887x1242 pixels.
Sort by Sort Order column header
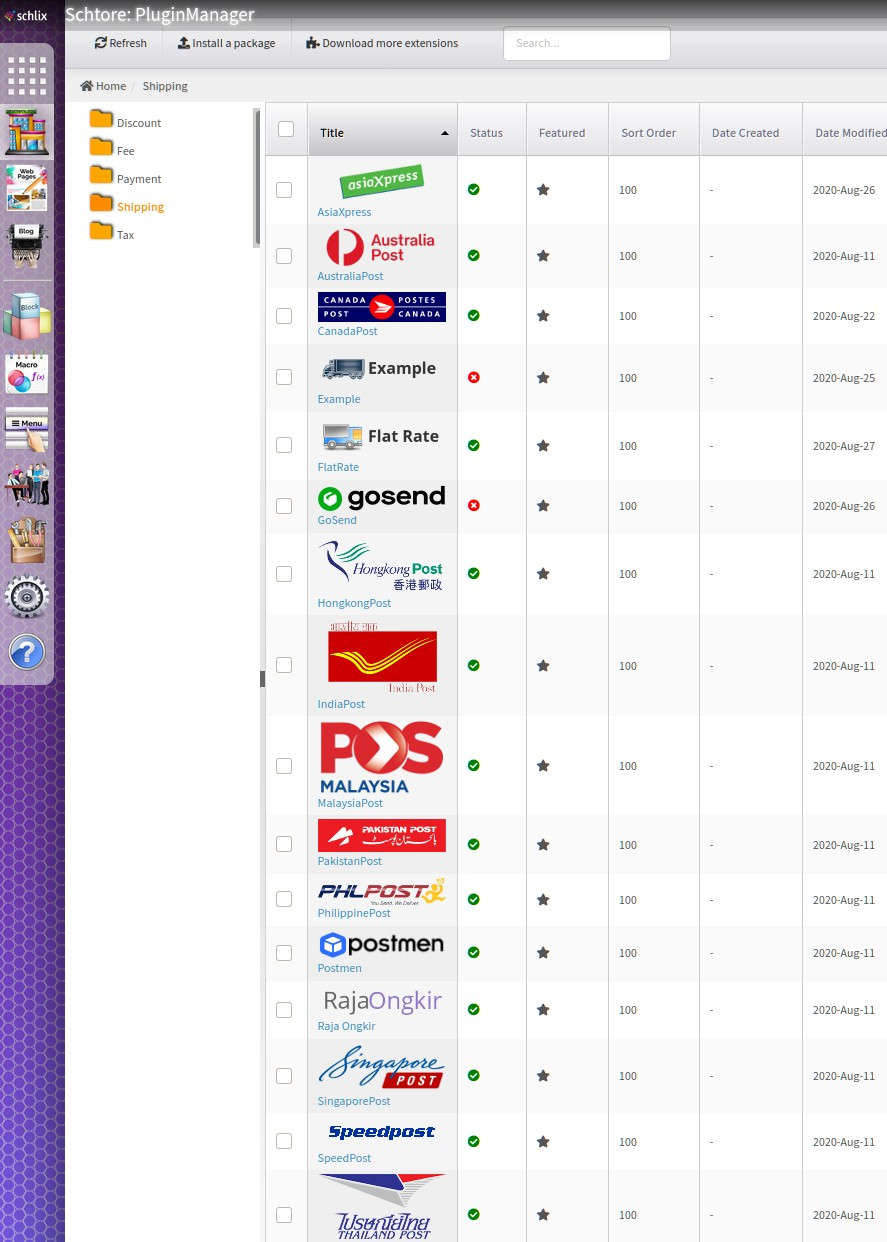[x=654, y=130]
